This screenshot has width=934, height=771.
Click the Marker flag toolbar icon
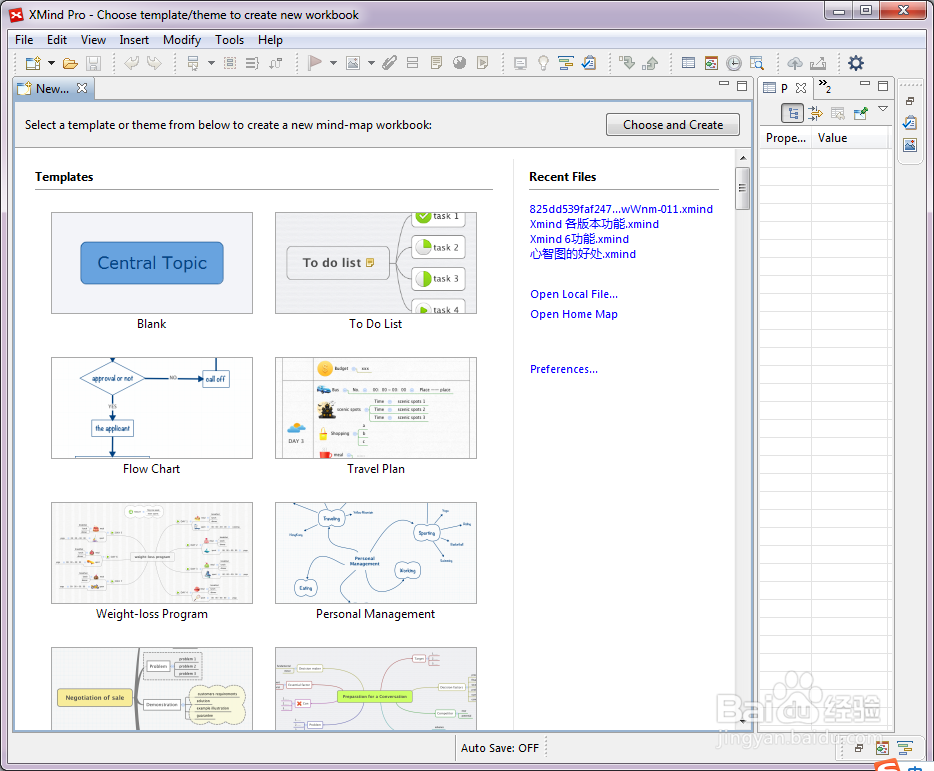(x=315, y=63)
